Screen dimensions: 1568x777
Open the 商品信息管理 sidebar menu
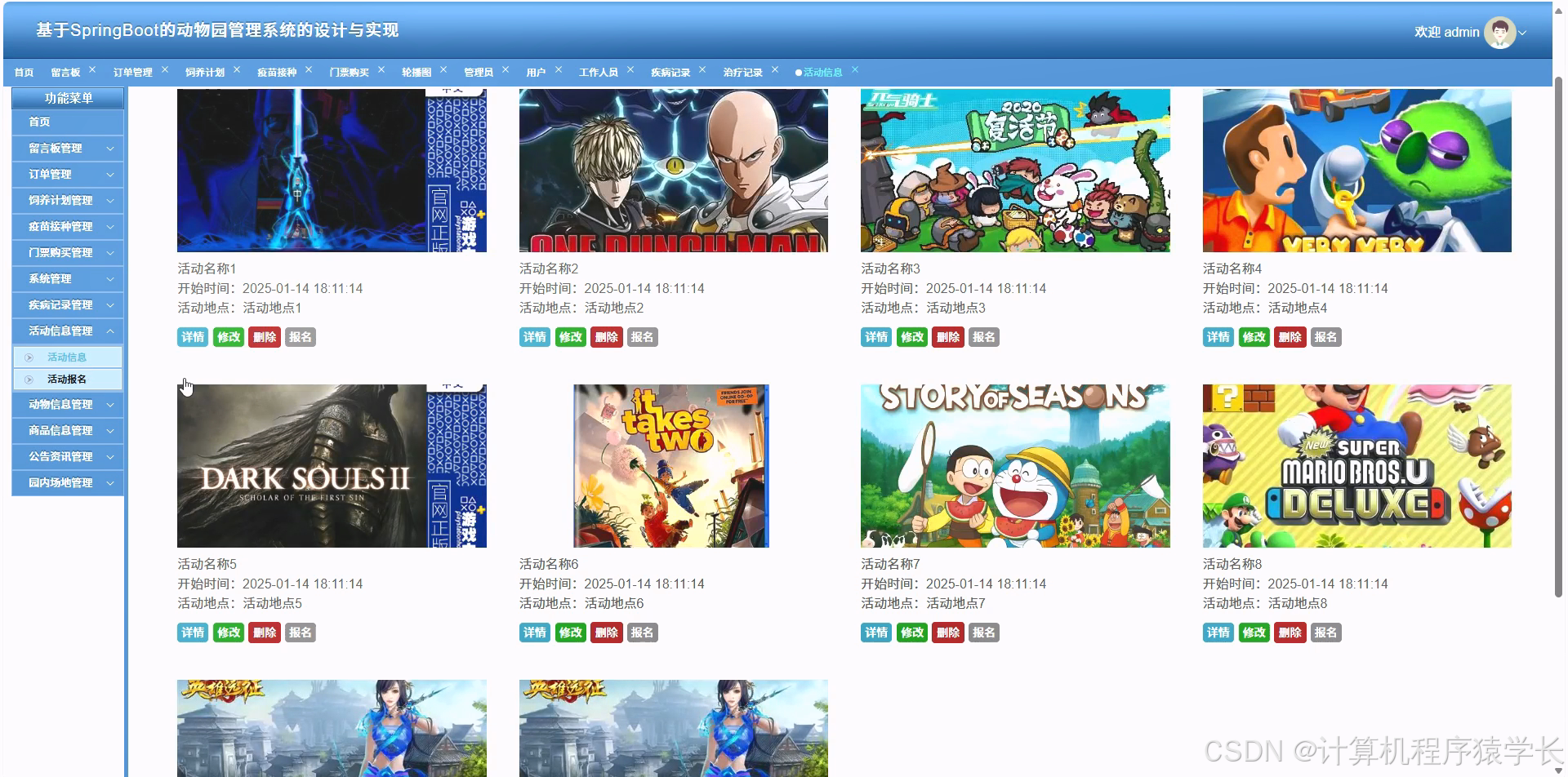point(68,431)
